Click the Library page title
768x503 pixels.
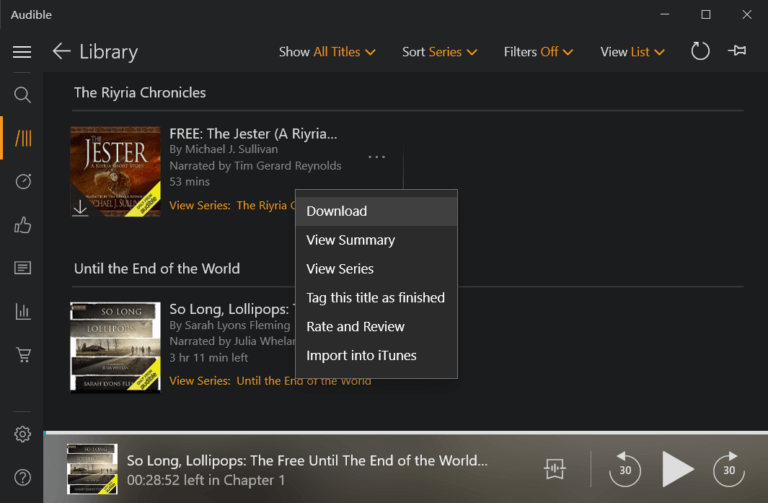tap(109, 51)
